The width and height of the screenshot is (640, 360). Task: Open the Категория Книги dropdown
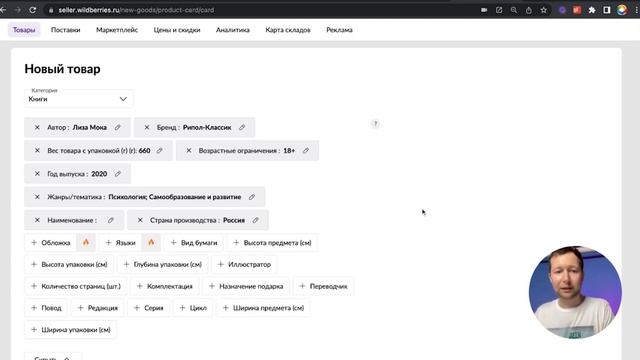[x=78, y=99]
